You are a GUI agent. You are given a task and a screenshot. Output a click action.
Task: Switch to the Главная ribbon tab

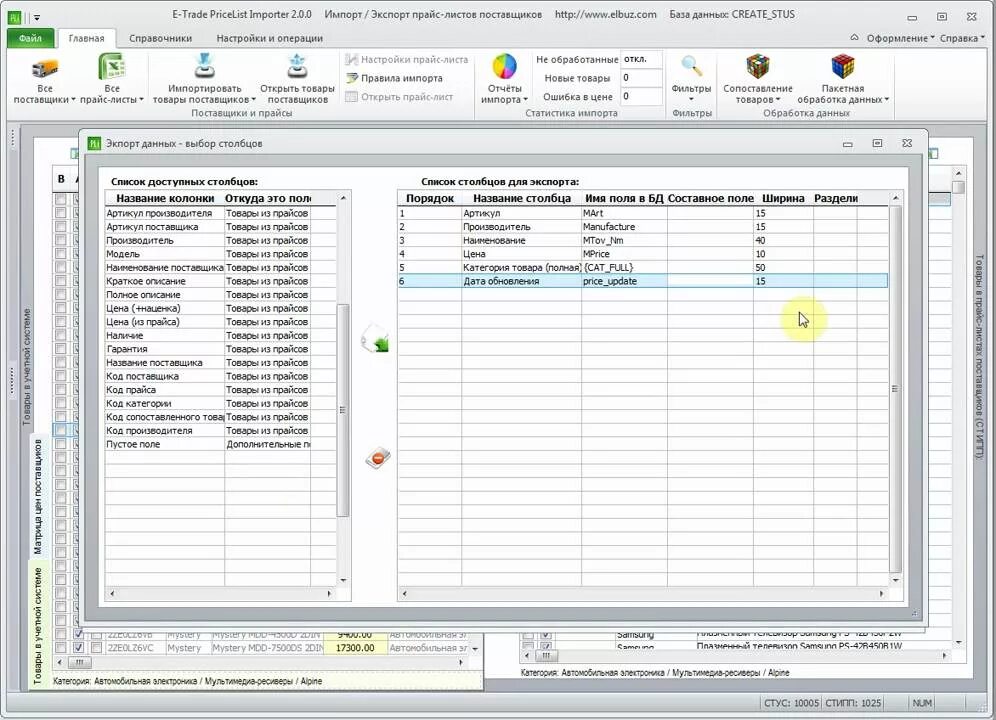(86, 38)
